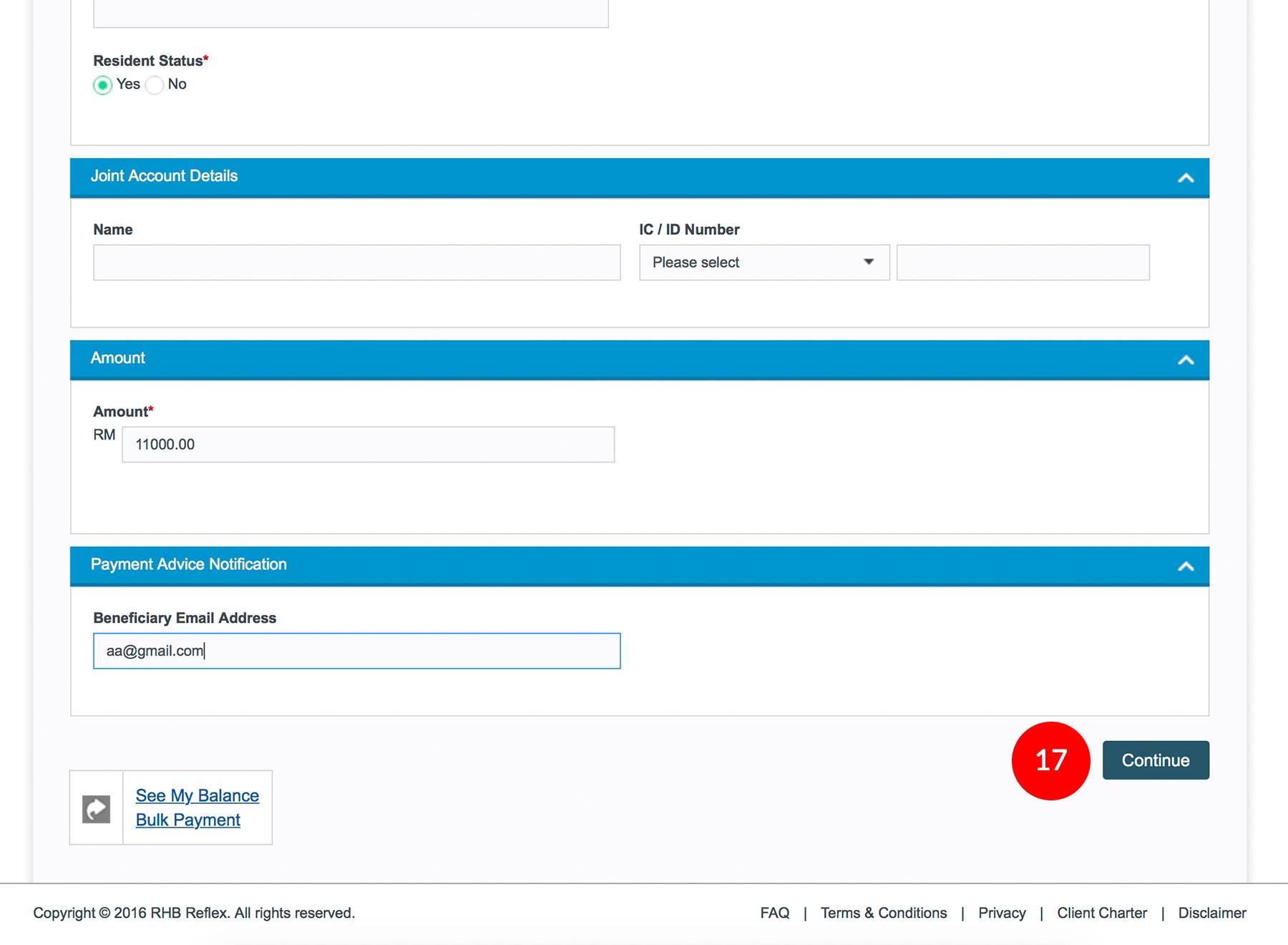Image resolution: width=1288 pixels, height=945 pixels.
Task: Click the joint account Name field
Action: pyautogui.click(x=356, y=263)
